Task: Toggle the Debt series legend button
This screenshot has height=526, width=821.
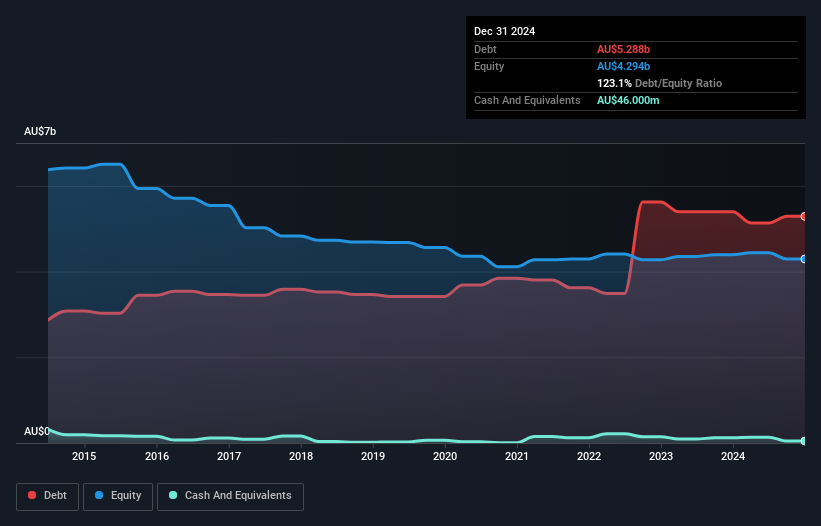Action: pos(48,496)
